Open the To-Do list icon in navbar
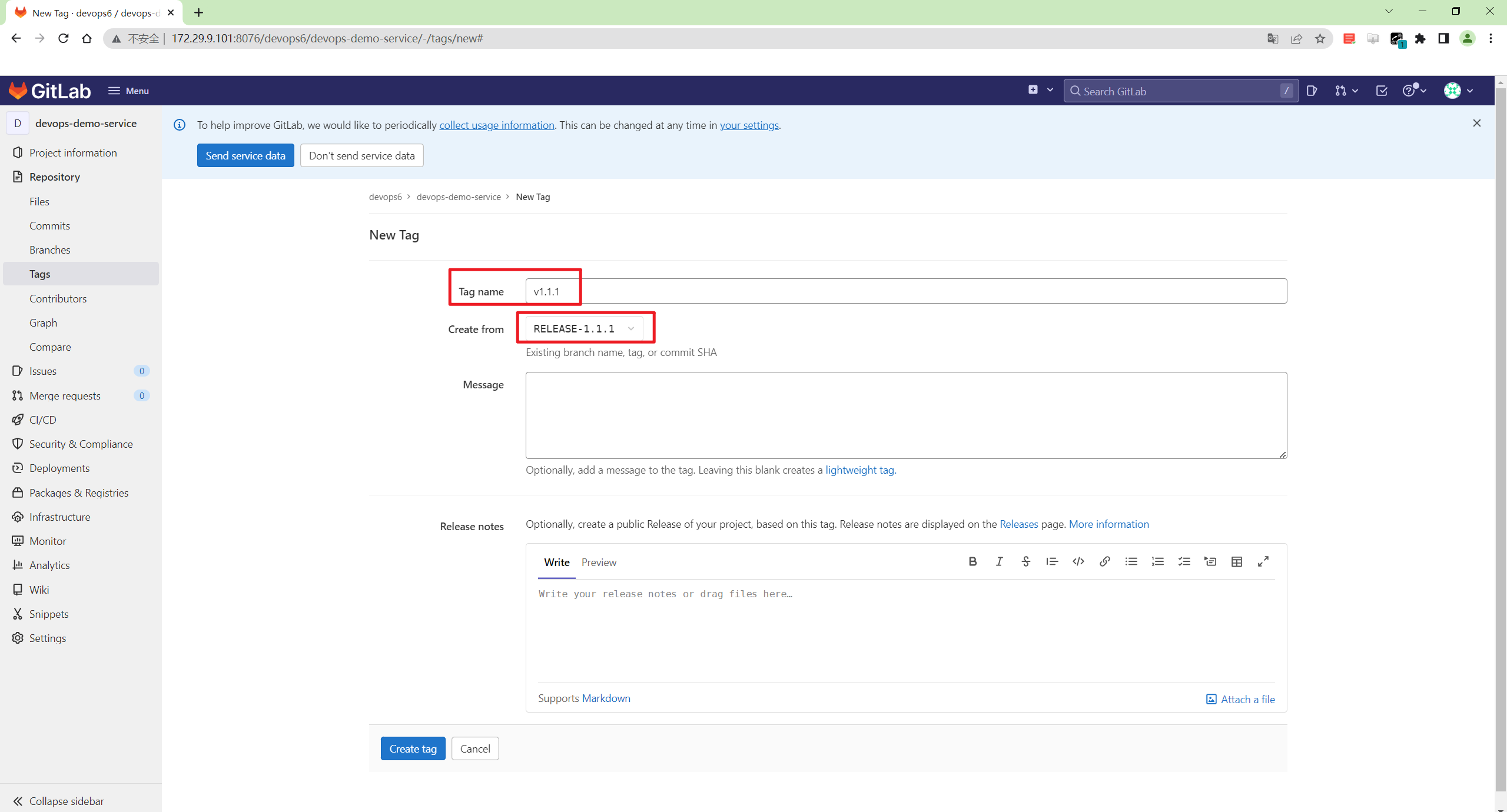The height and width of the screenshot is (812, 1507). 1381,91
